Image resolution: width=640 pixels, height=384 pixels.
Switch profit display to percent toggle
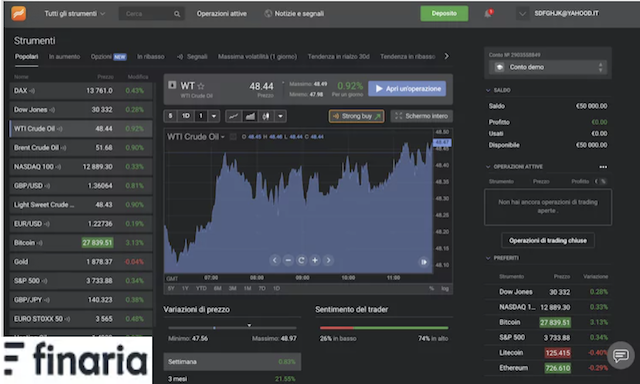click(603, 181)
